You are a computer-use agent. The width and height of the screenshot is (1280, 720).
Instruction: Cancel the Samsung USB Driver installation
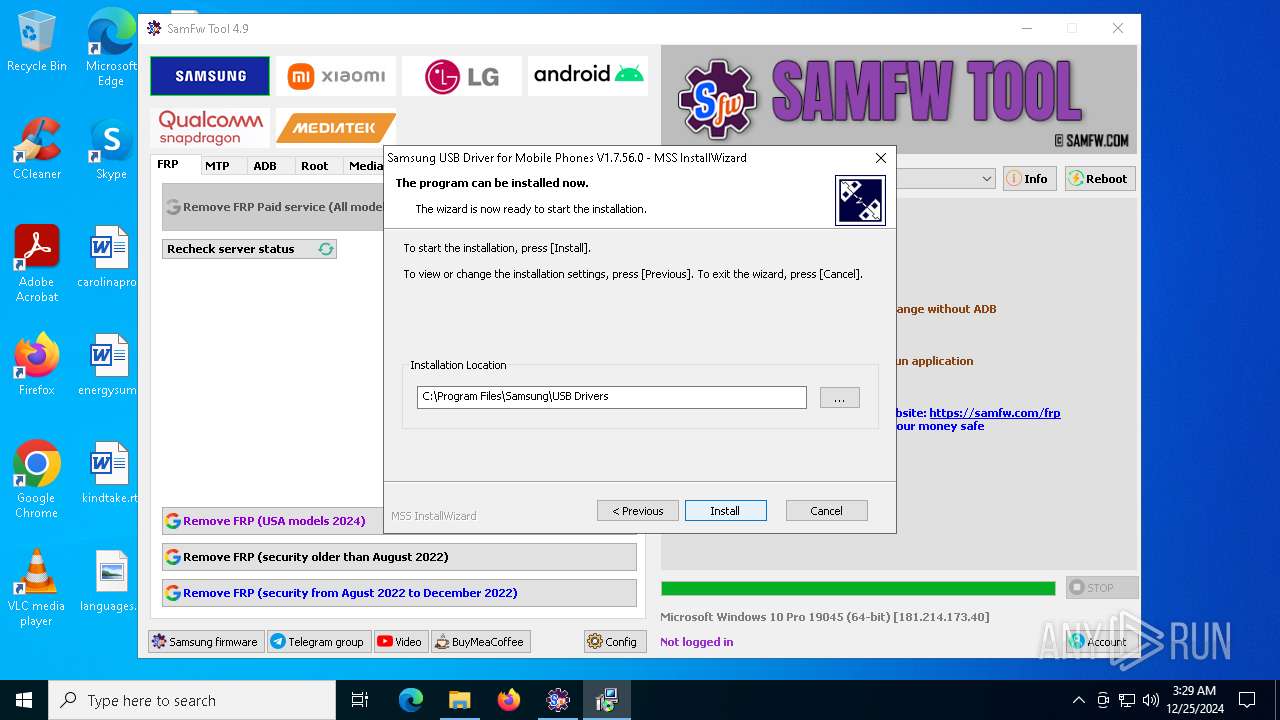[827, 511]
